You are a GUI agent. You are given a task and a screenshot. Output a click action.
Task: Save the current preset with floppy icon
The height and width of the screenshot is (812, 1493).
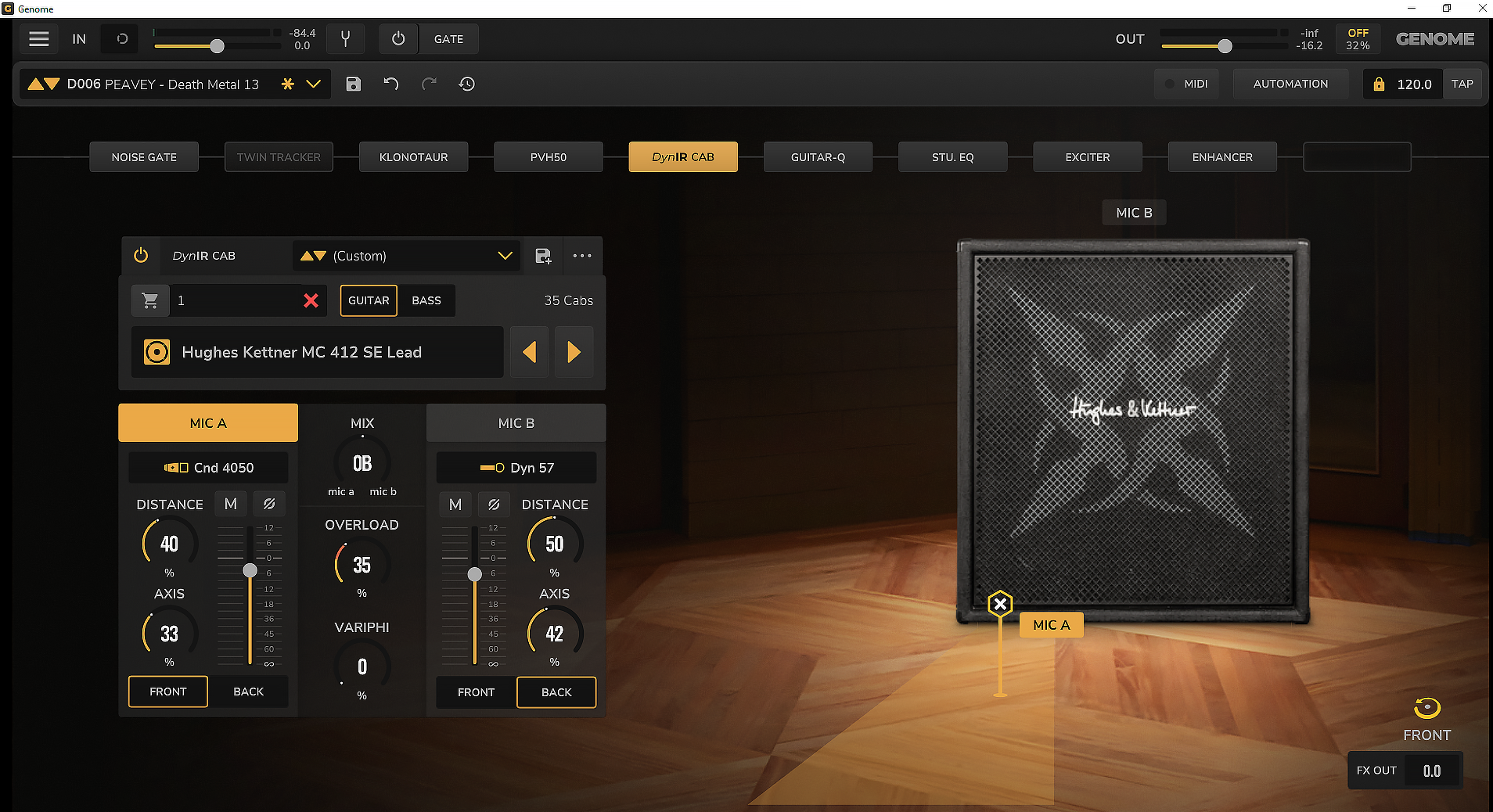point(354,84)
